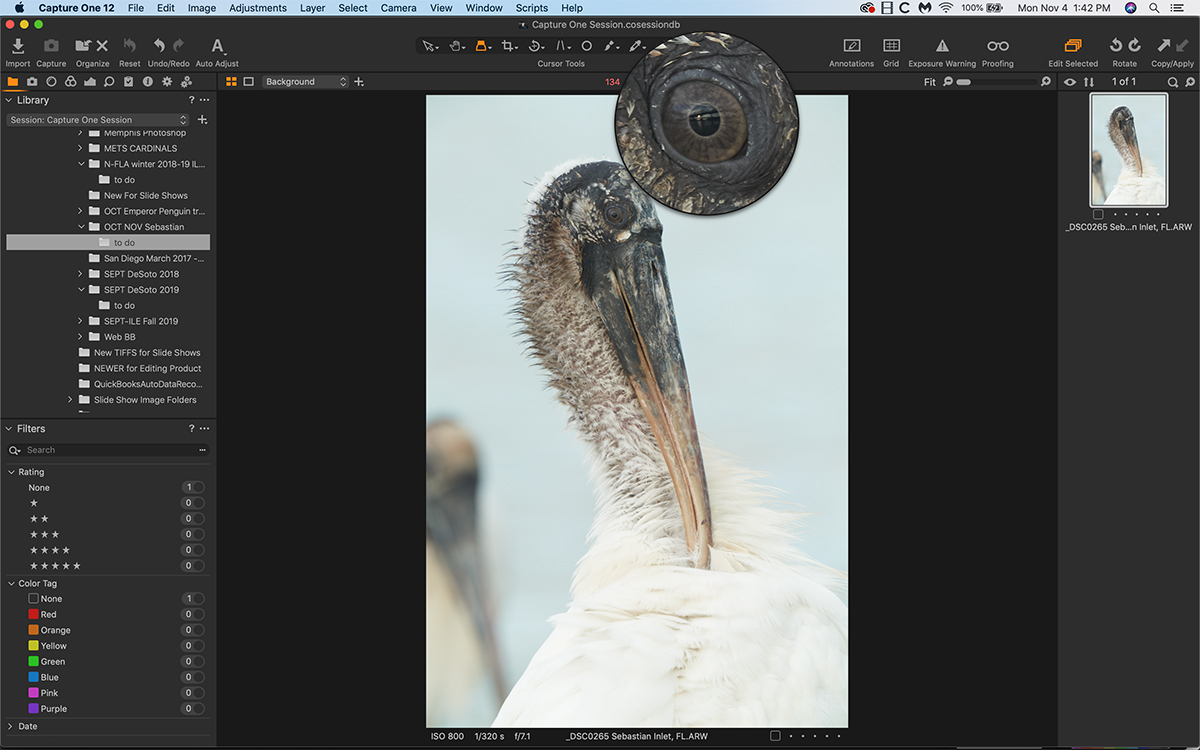
Task: Open Filters panel options ellipsis
Action: pos(204,428)
